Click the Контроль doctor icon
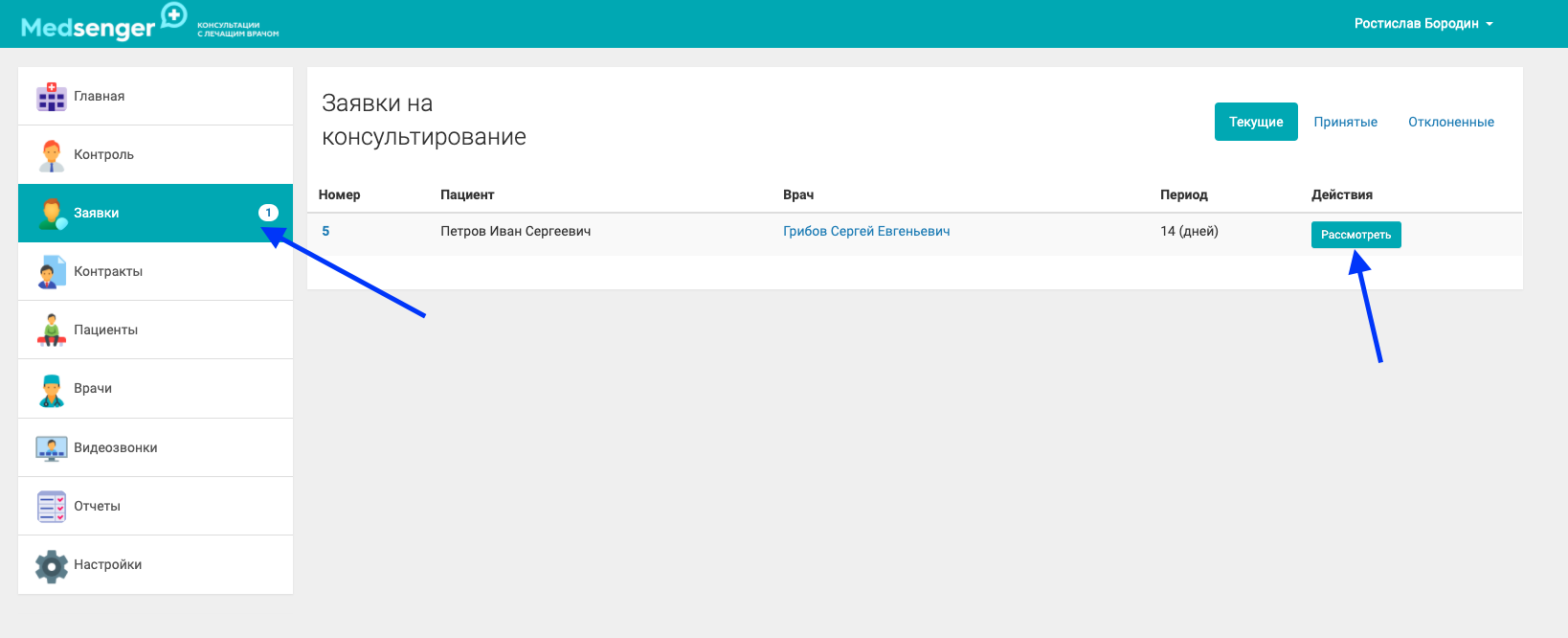 point(51,155)
